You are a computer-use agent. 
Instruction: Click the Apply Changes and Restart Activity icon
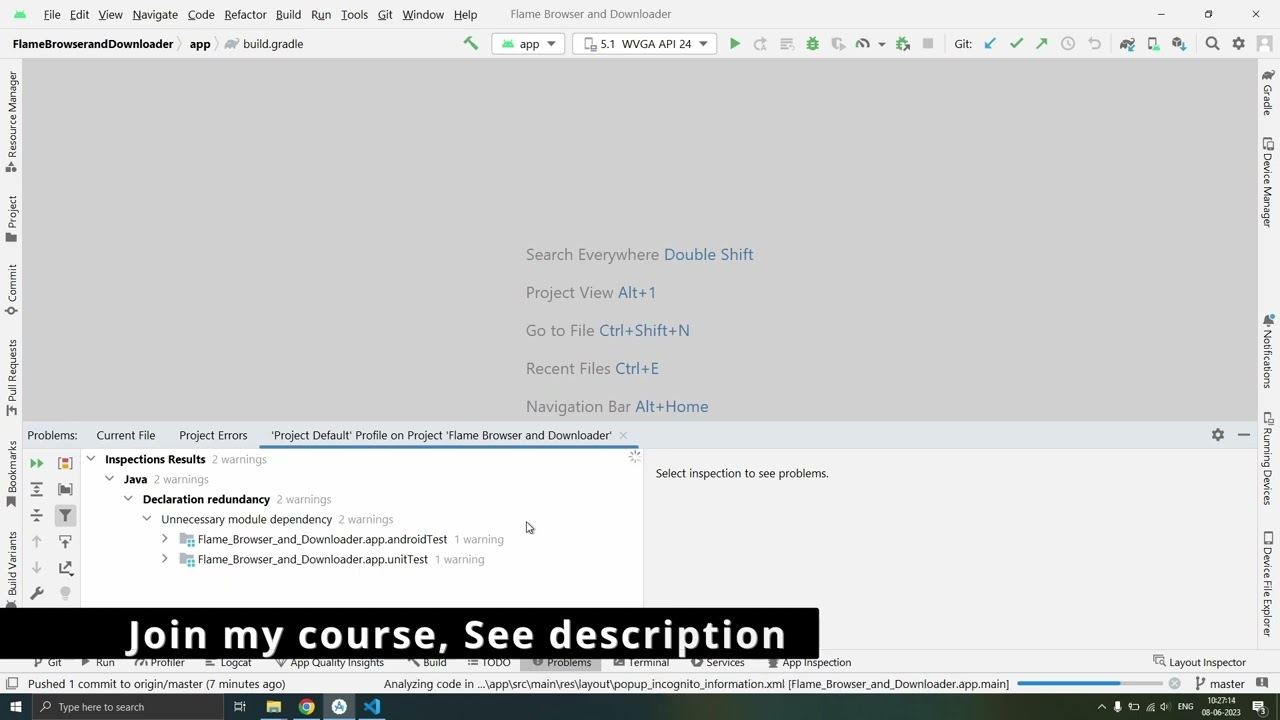760,44
